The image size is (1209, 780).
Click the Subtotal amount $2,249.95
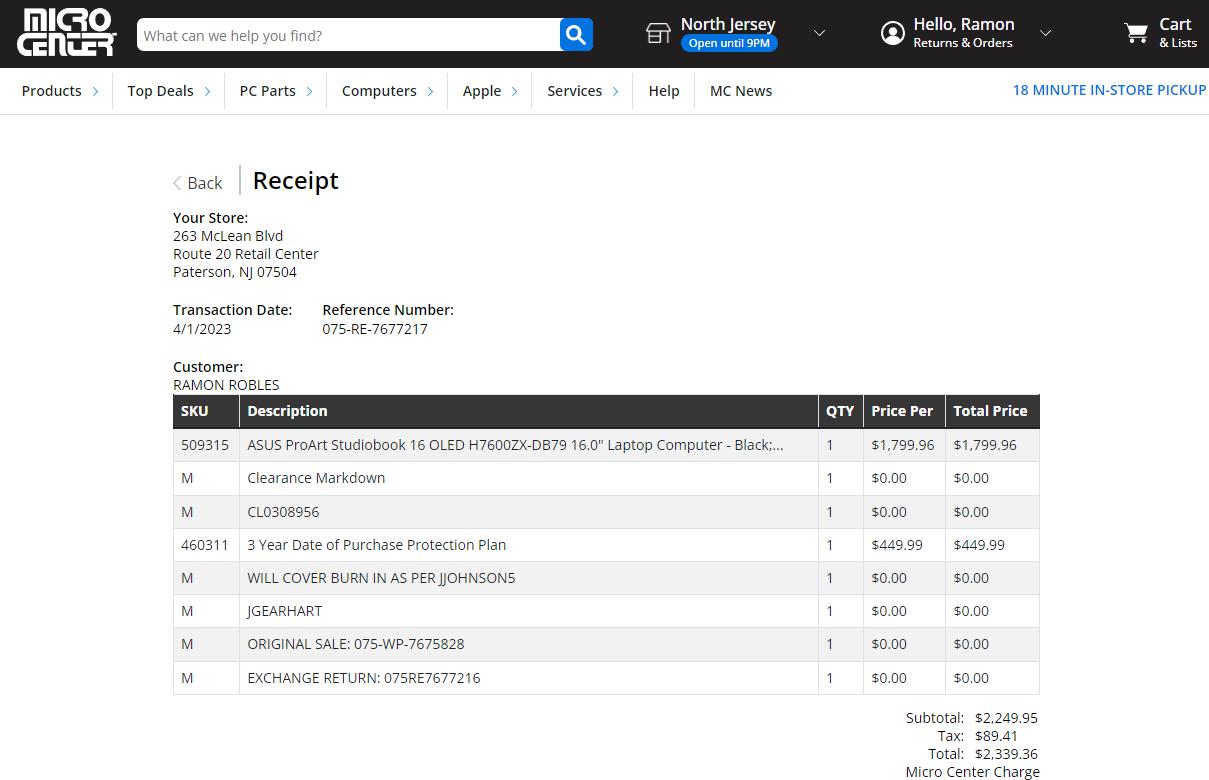[1006, 718]
